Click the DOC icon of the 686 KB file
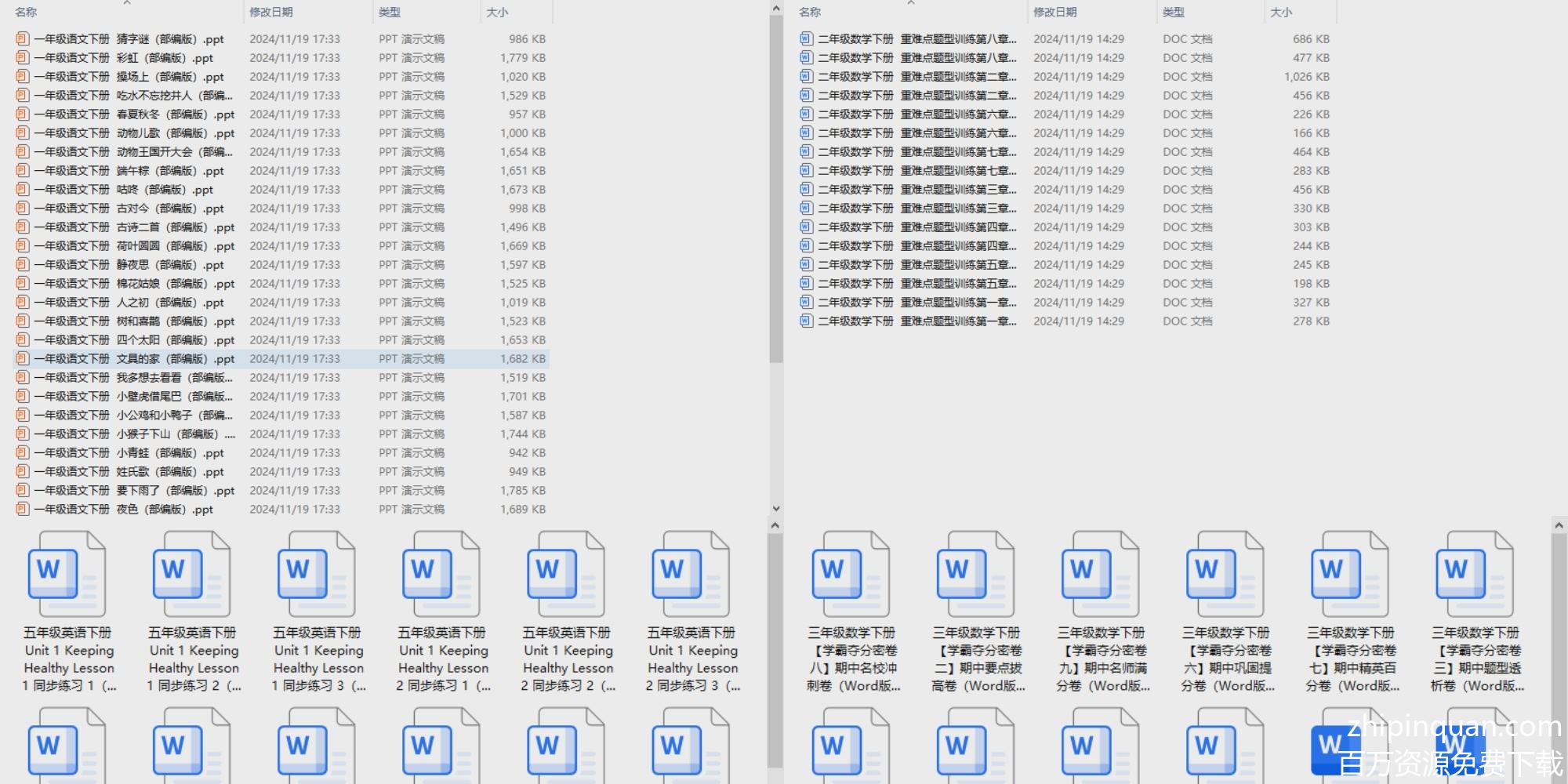Screen dimensions: 1568x784 (806, 38)
